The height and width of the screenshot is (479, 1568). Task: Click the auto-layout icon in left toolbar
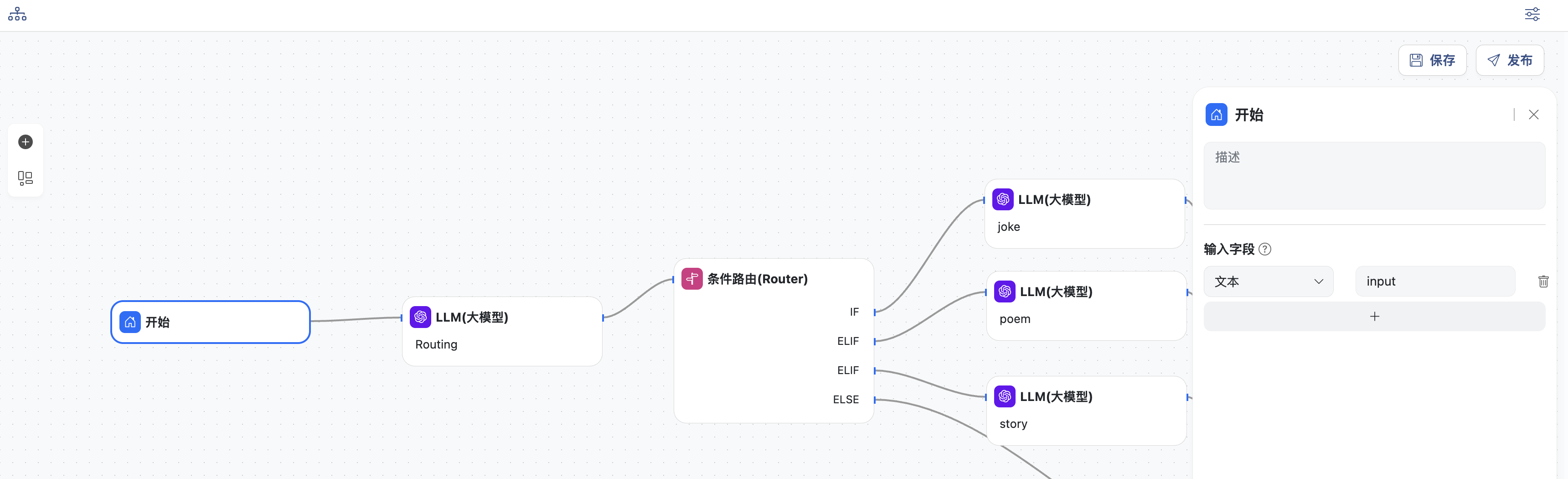(26, 178)
